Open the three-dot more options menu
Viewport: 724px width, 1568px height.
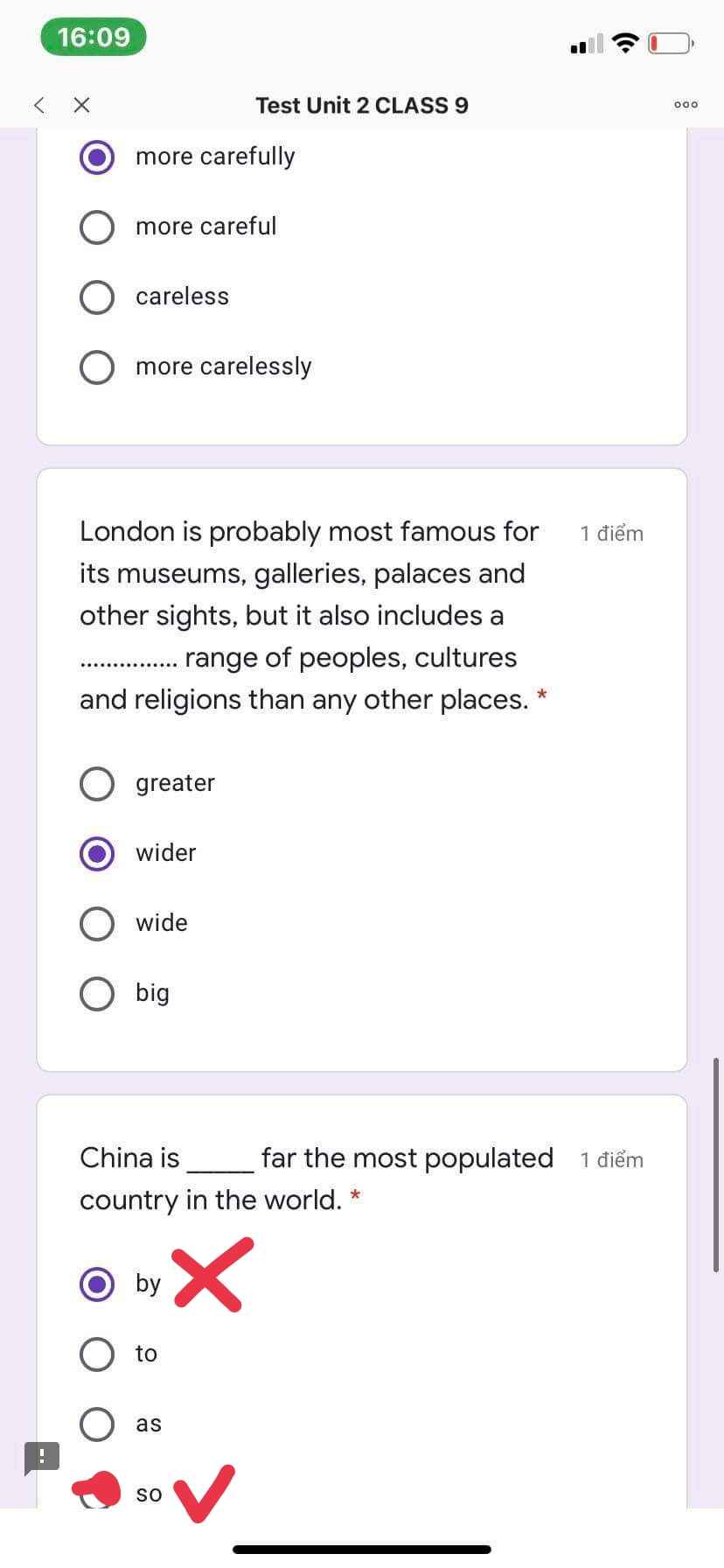pos(686,105)
